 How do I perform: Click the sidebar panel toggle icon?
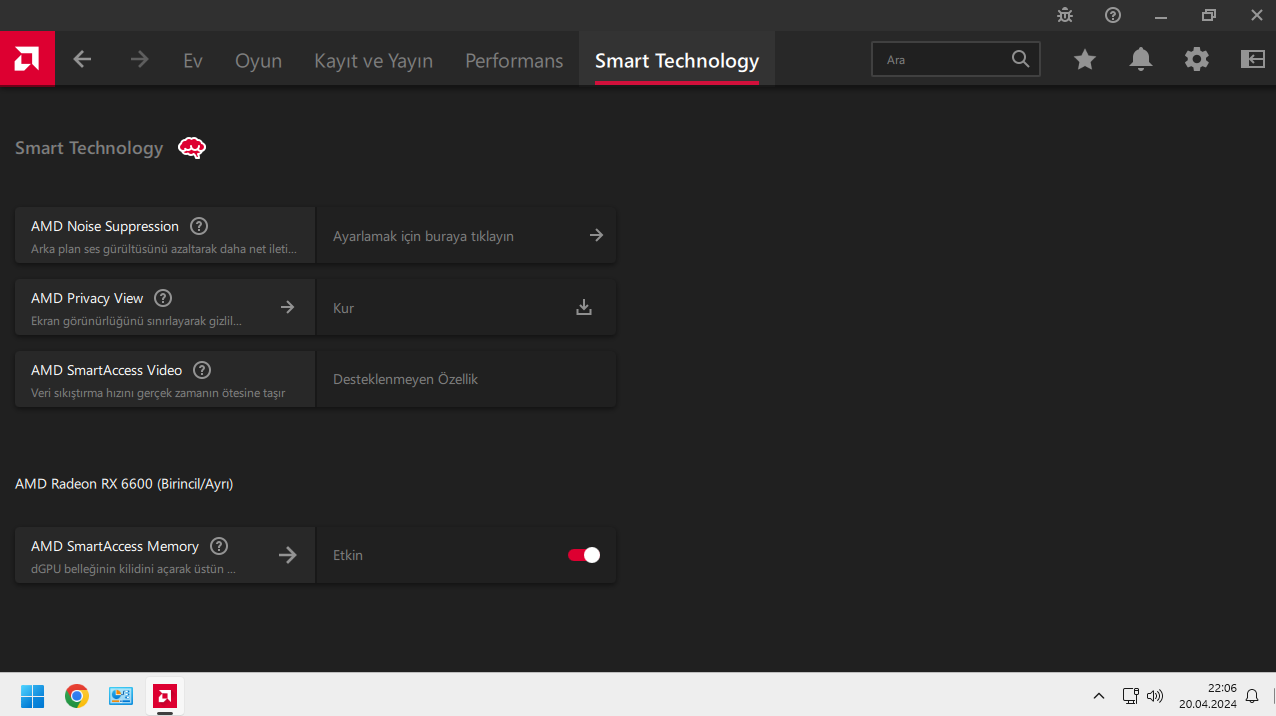click(x=1253, y=60)
